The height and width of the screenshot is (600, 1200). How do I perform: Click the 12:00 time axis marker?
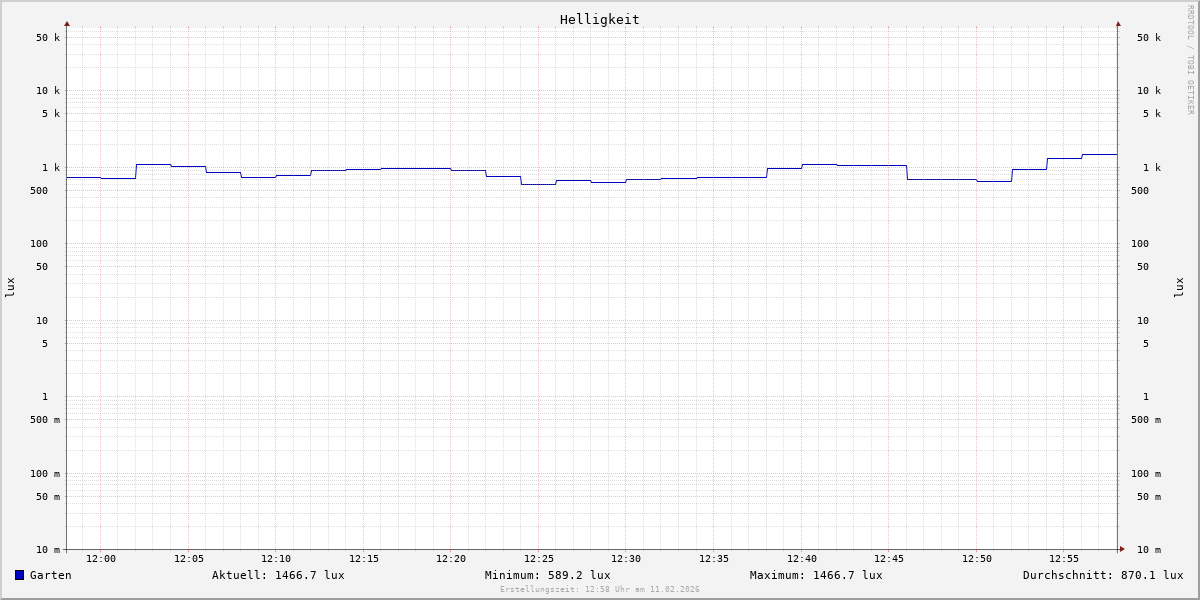tap(101, 559)
